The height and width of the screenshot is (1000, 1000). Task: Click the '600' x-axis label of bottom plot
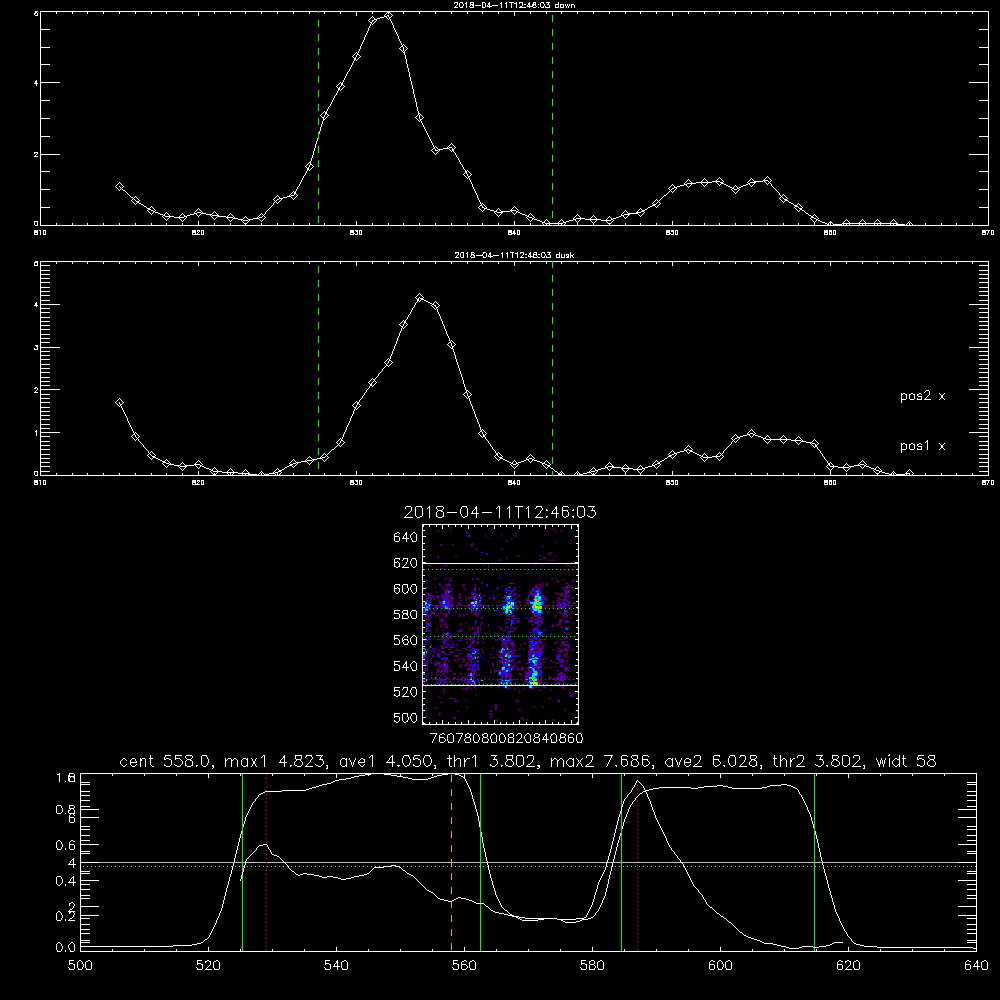(x=721, y=966)
